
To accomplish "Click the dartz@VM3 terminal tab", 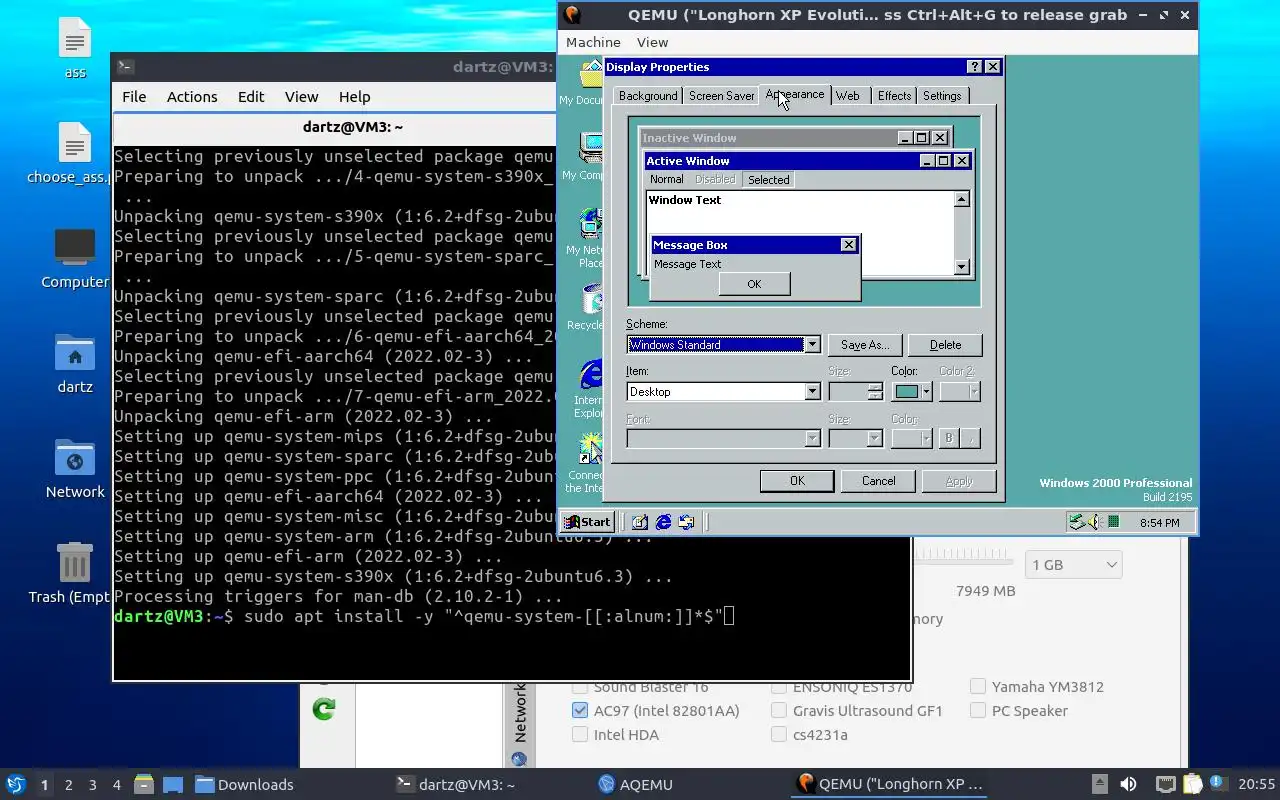I will click(353, 127).
